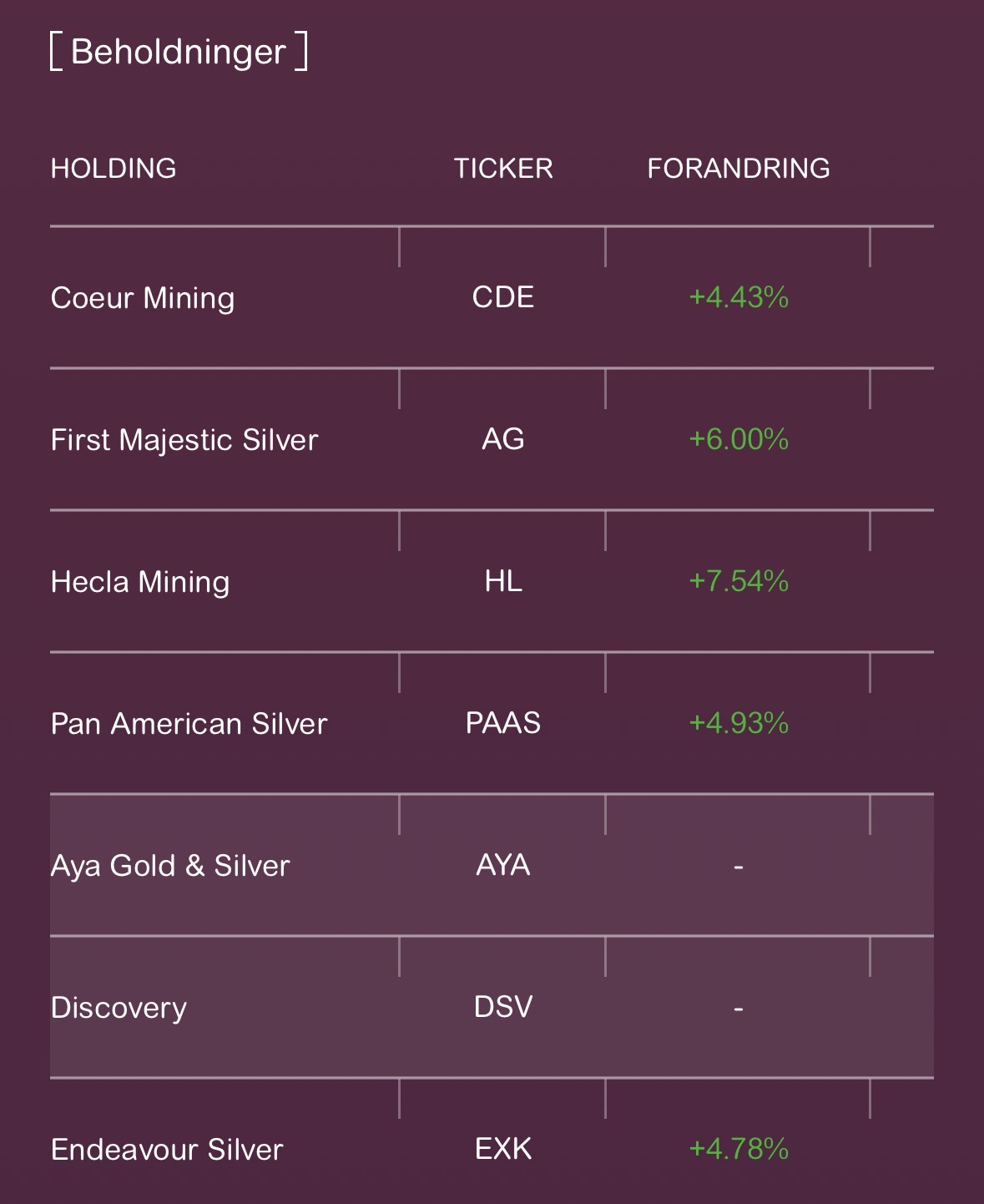Open the Aya Gold & Silver holding
This screenshot has height=1204, width=984.
[x=170, y=866]
